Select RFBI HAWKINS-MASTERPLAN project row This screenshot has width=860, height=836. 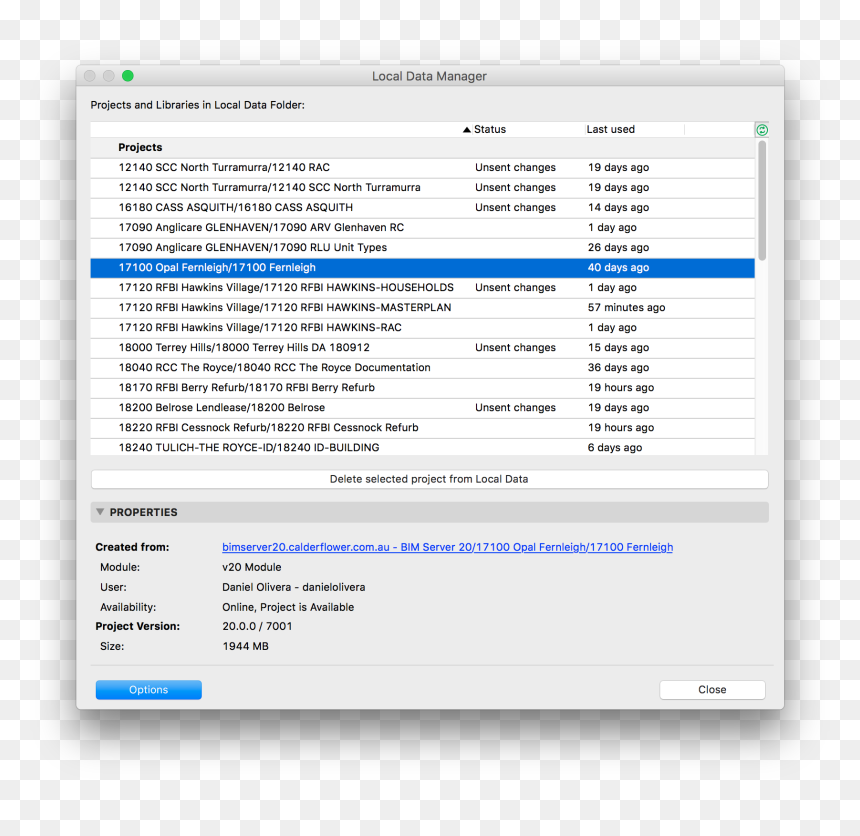click(422, 308)
